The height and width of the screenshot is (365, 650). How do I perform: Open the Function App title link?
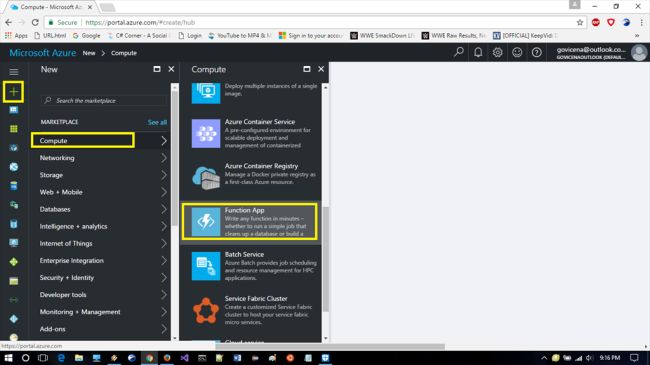point(244,210)
